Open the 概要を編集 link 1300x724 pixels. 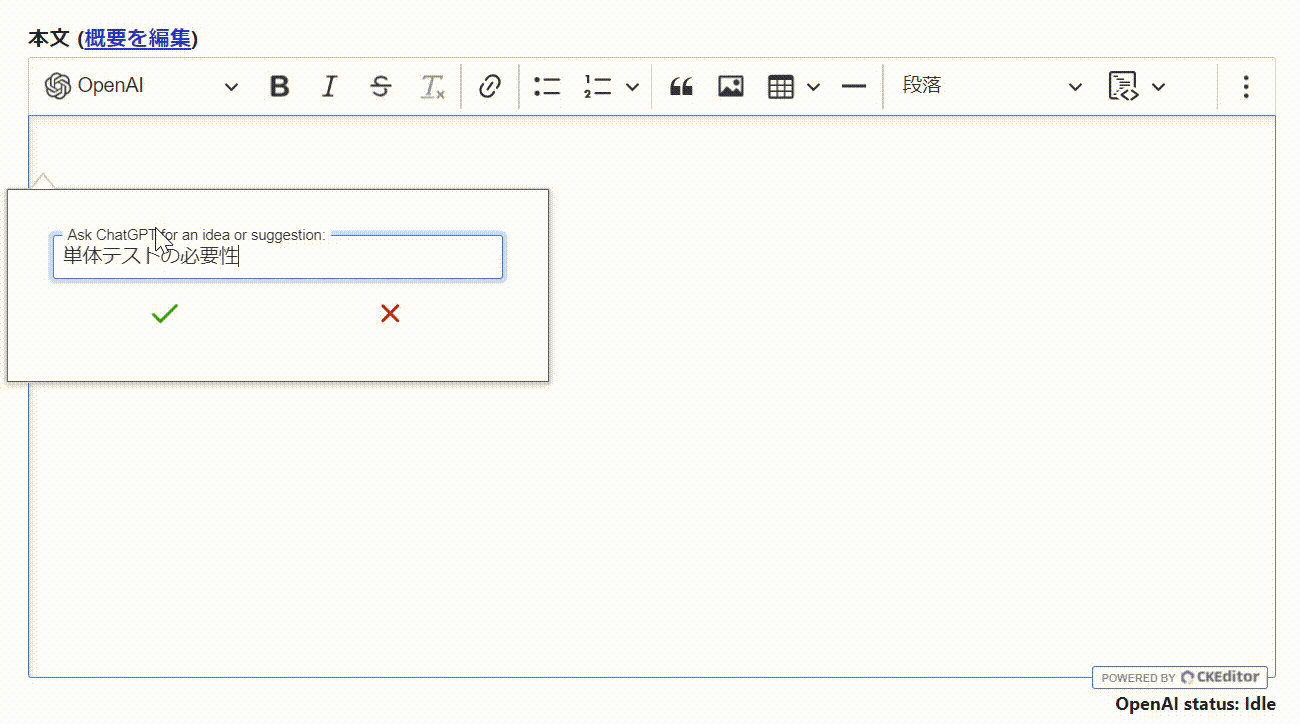point(136,38)
